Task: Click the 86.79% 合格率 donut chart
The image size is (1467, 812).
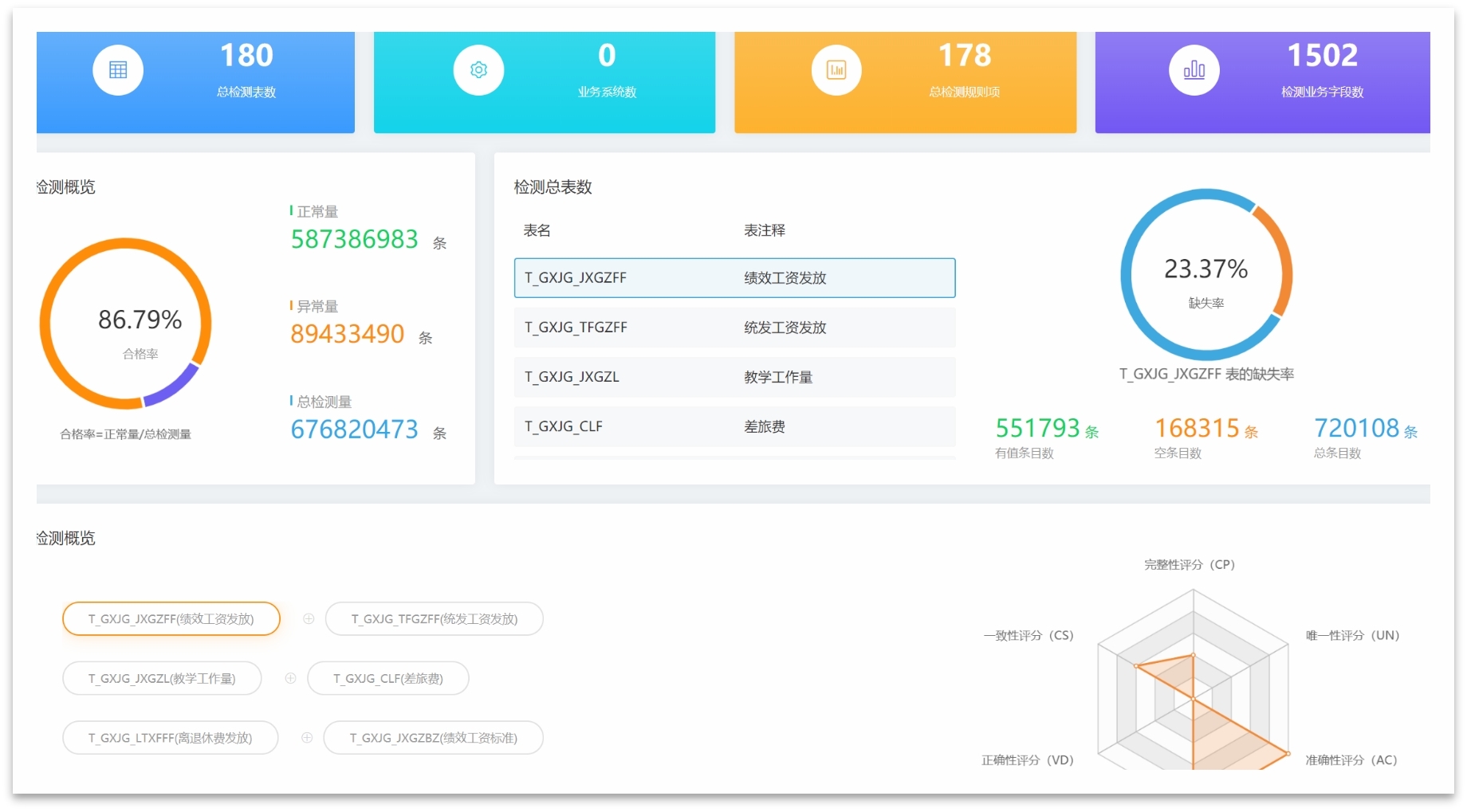Action: (126, 324)
